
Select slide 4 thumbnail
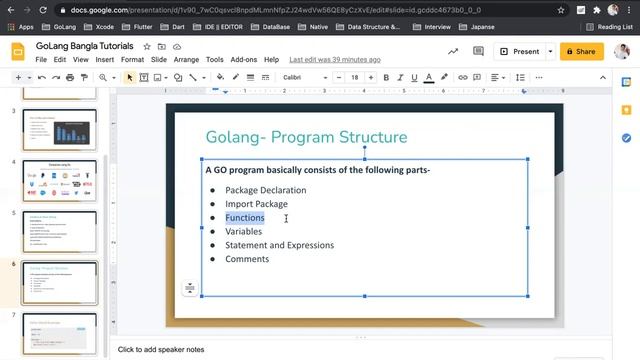click(x=60, y=181)
